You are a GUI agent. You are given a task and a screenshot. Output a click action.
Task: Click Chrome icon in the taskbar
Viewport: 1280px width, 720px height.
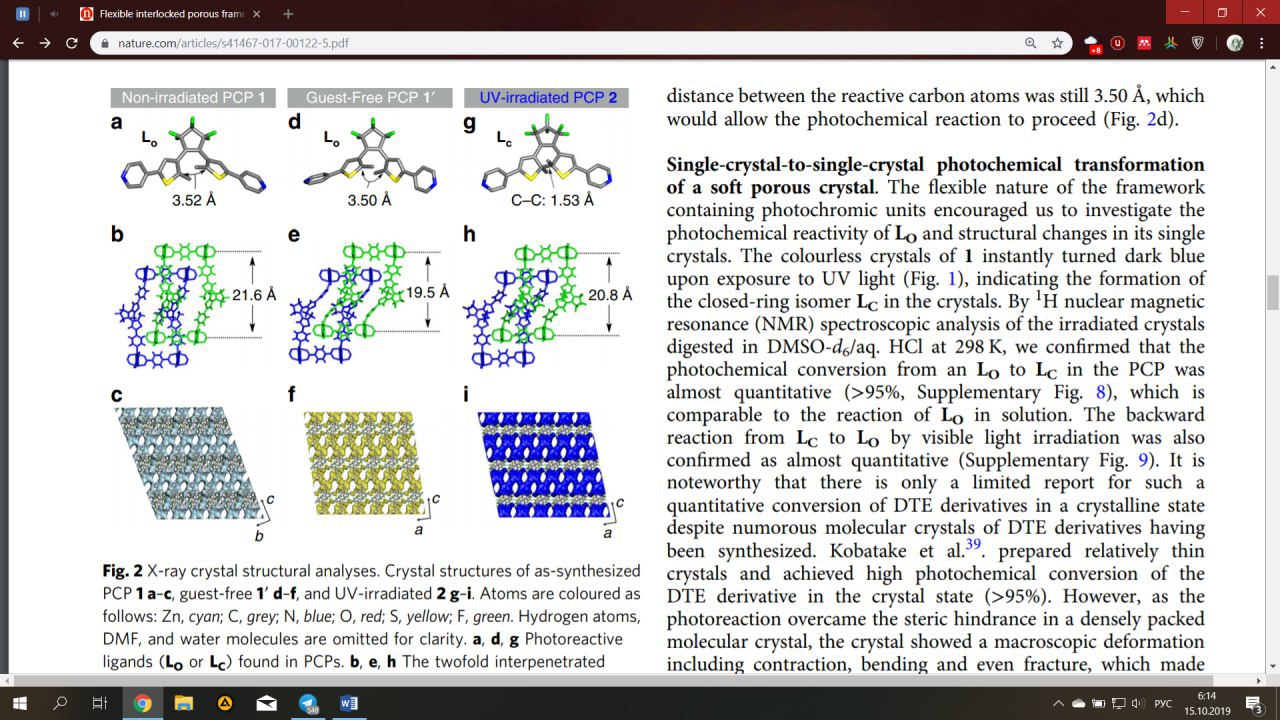[x=142, y=703]
